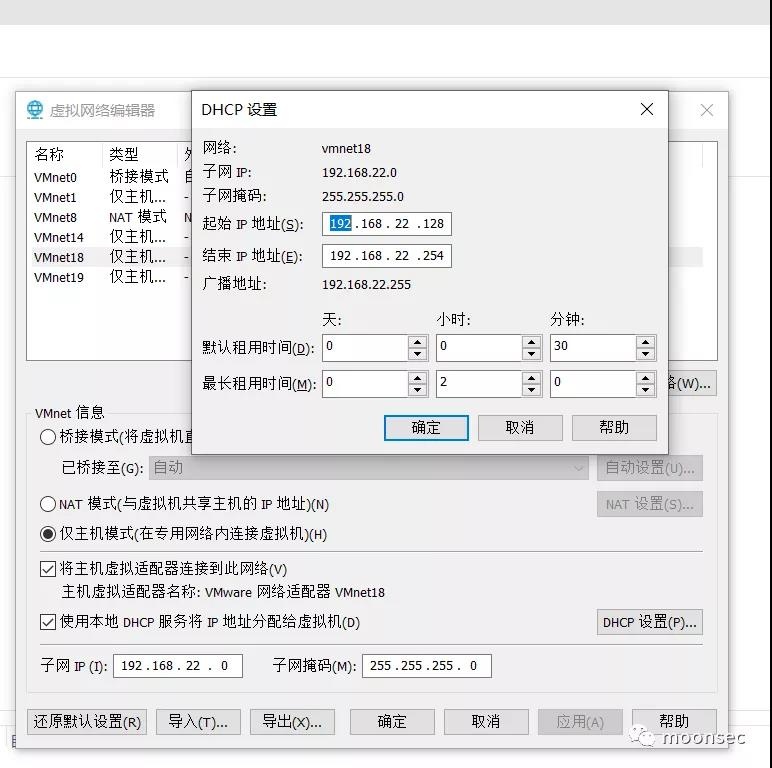Image resolution: width=772 pixels, height=768 pixels.
Task: Increase max lease days spinner
Action: [x=418, y=378]
